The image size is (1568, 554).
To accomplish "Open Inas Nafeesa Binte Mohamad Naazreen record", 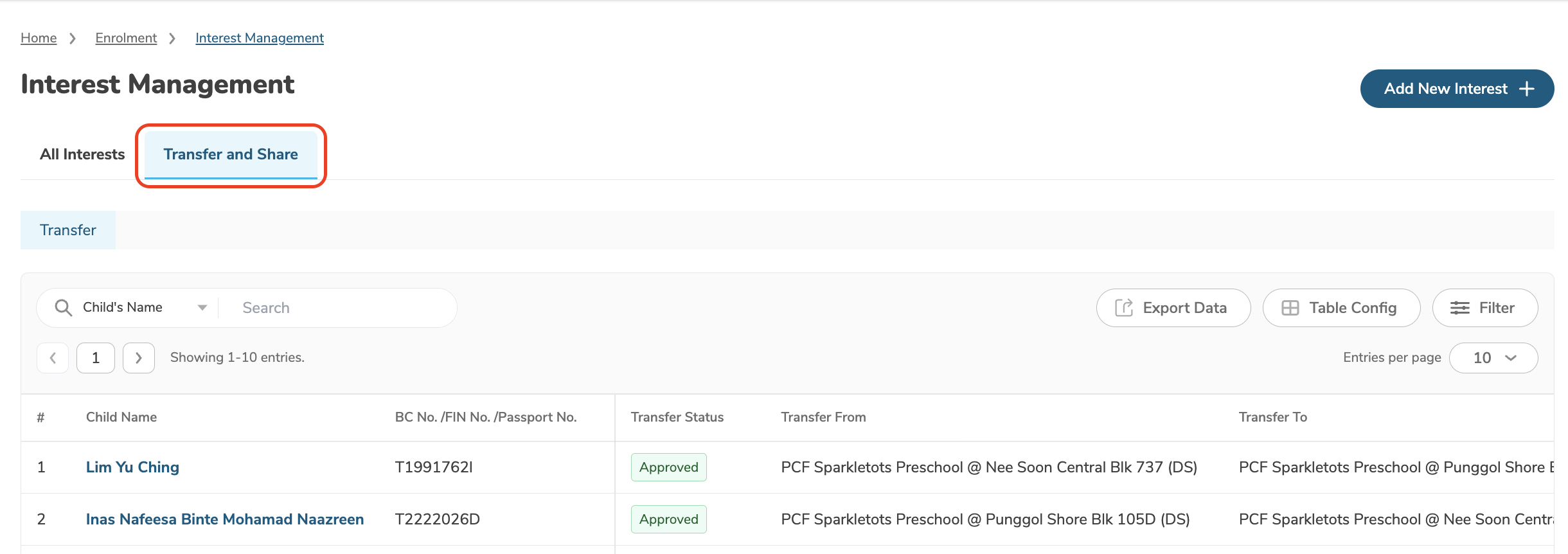I will click(x=225, y=519).
